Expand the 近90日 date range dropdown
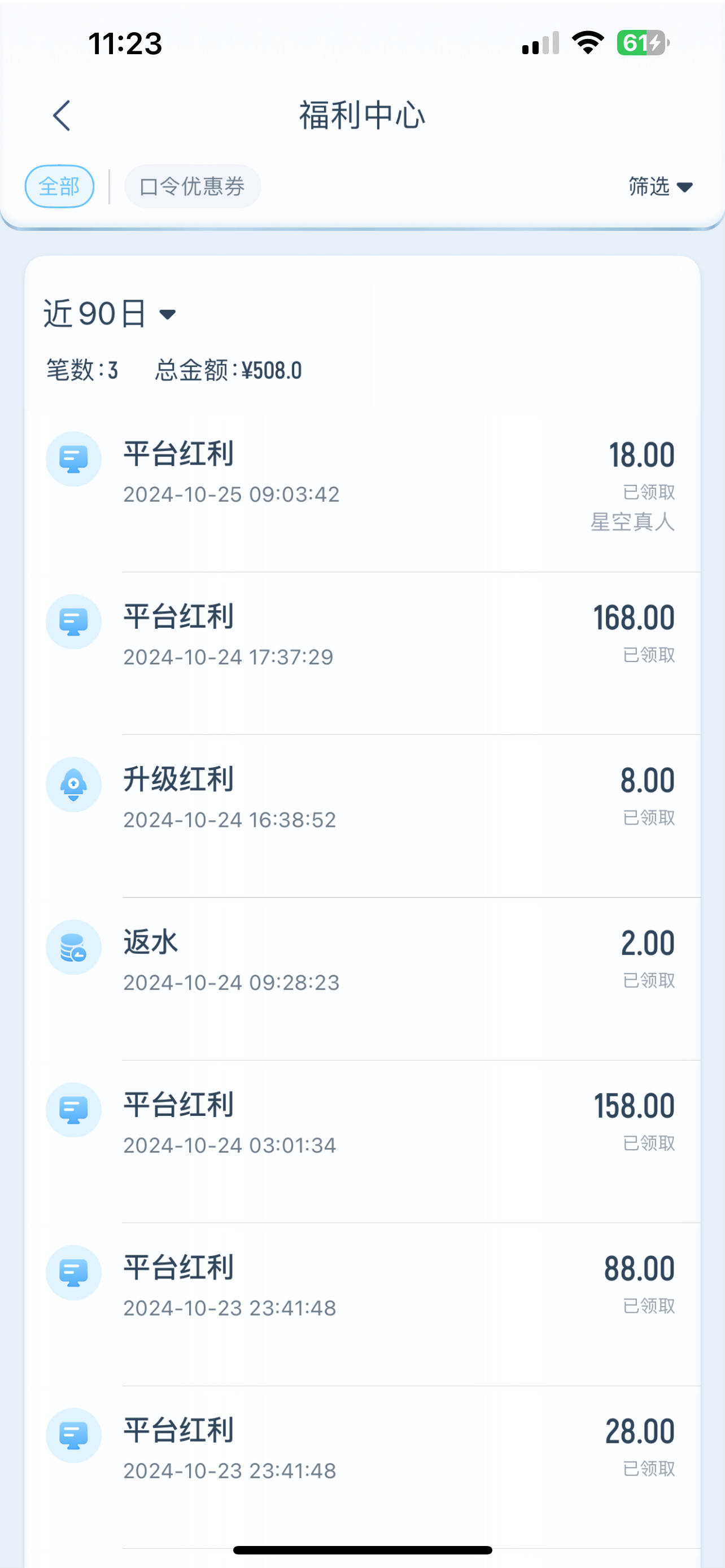The width and height of the screenshot is (725, 1568). 110,314
